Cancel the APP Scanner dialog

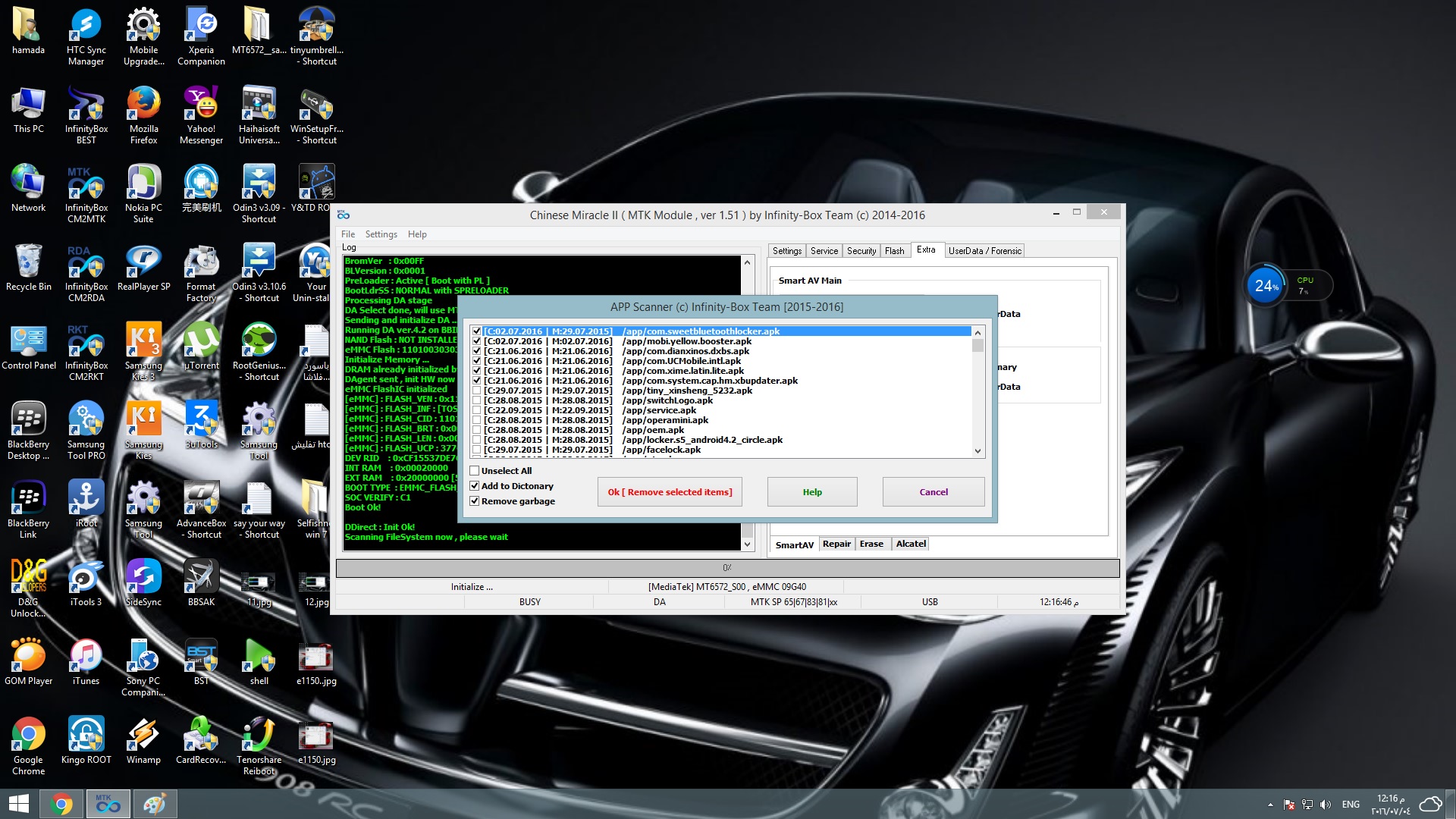(x=934, y=492)
